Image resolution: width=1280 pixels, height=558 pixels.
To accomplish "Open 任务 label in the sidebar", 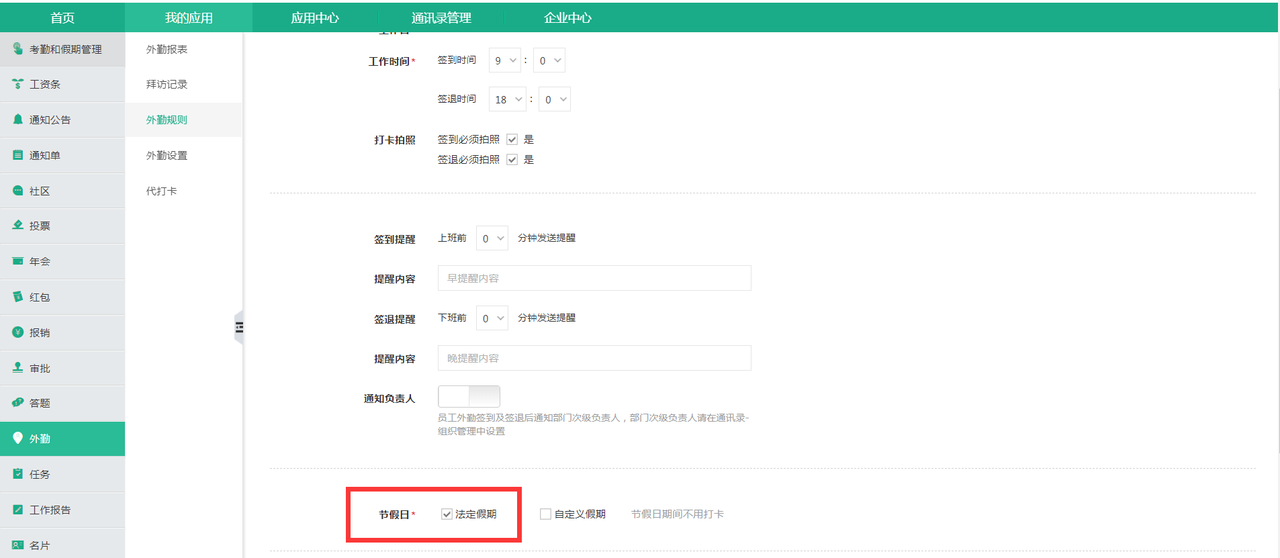I will click(40, 475).
